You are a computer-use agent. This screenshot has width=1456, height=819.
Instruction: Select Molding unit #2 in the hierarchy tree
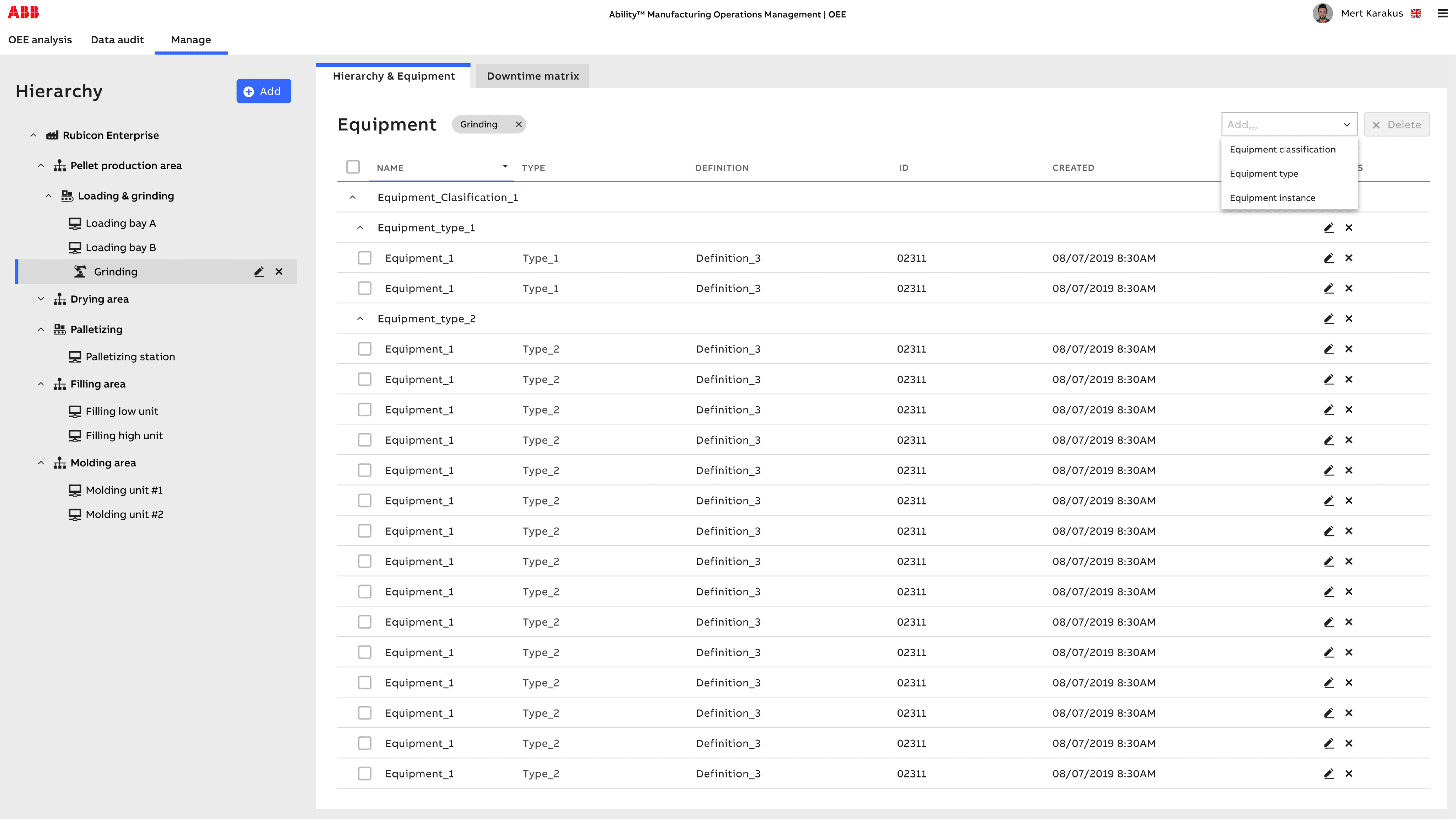pyautogui.click(x=124, y=514)
